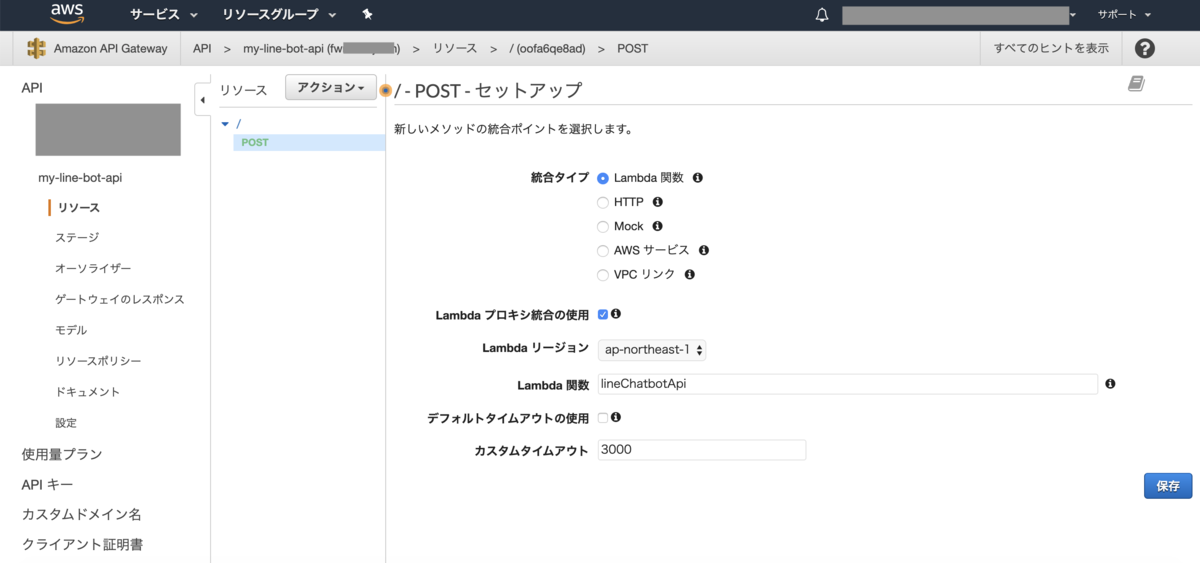This screenshot has width=1200, height=563.
Task: Open クライアント証明書 in the sidebar
Action: tap(82, 545)
